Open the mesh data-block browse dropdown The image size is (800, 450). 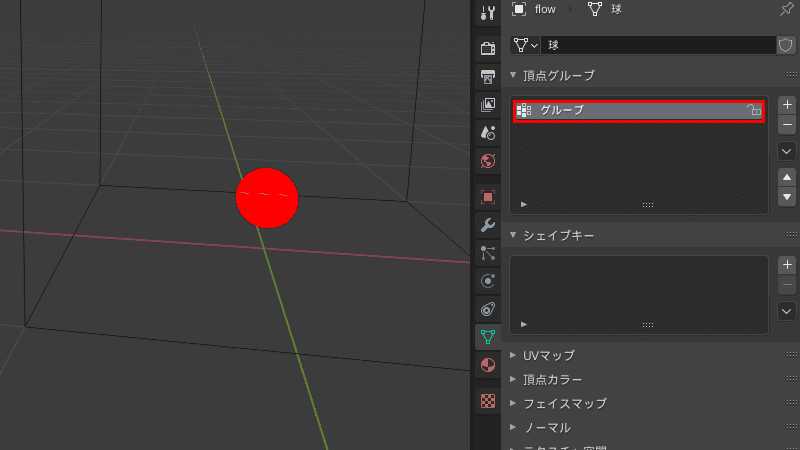click(526, 45)
